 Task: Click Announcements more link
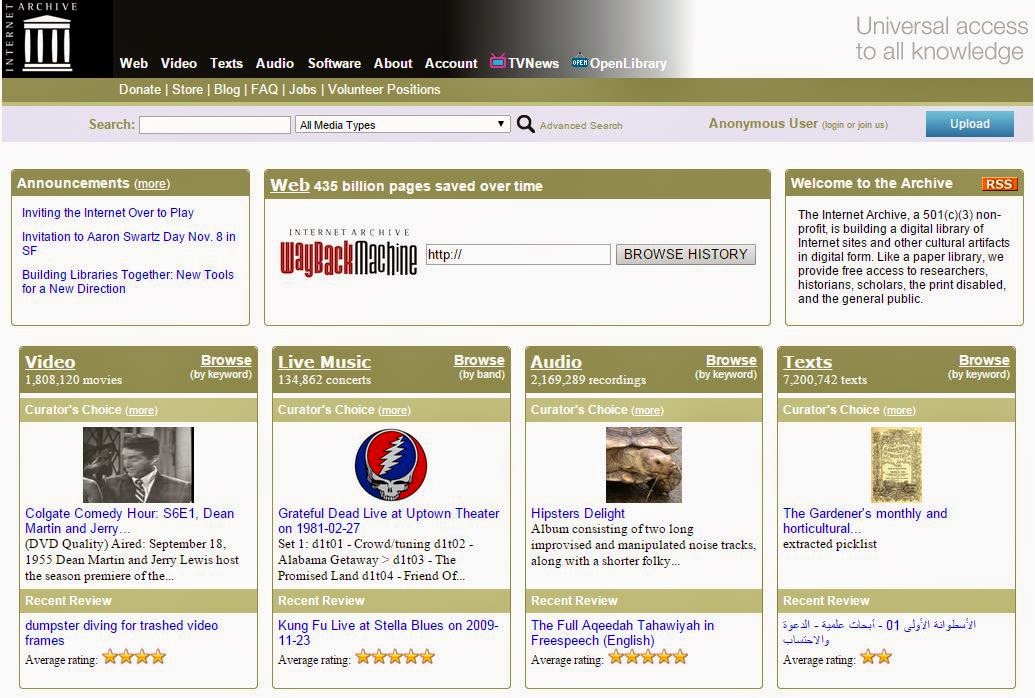point(152,184)
